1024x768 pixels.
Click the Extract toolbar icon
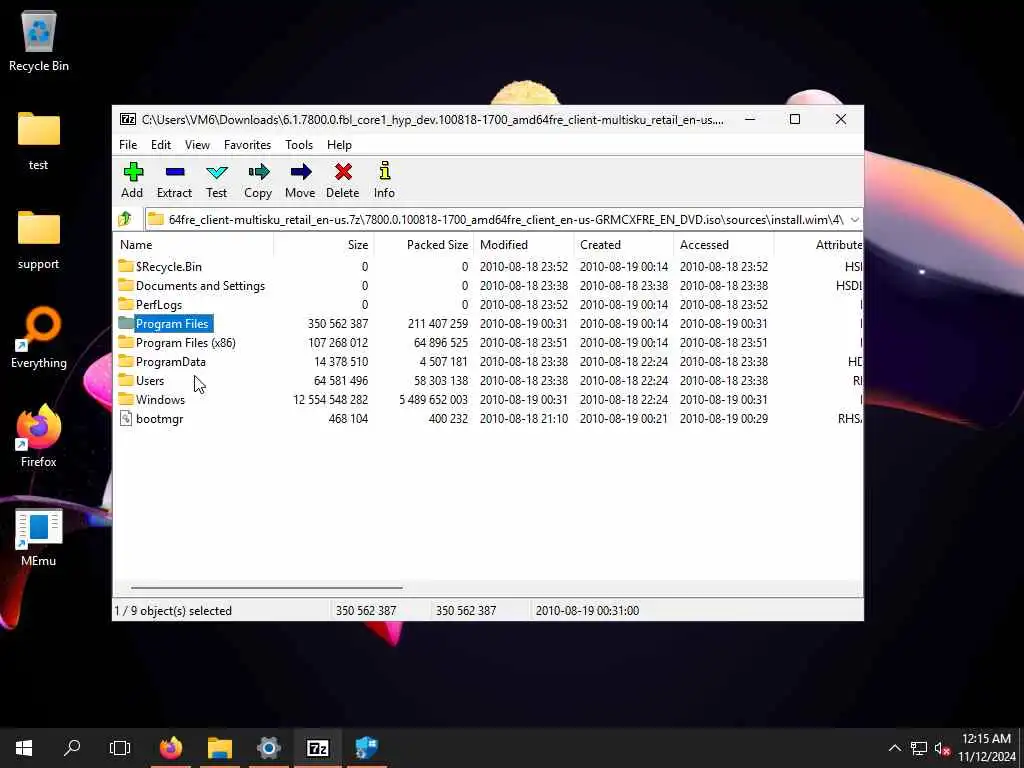(x=174, y=172)
